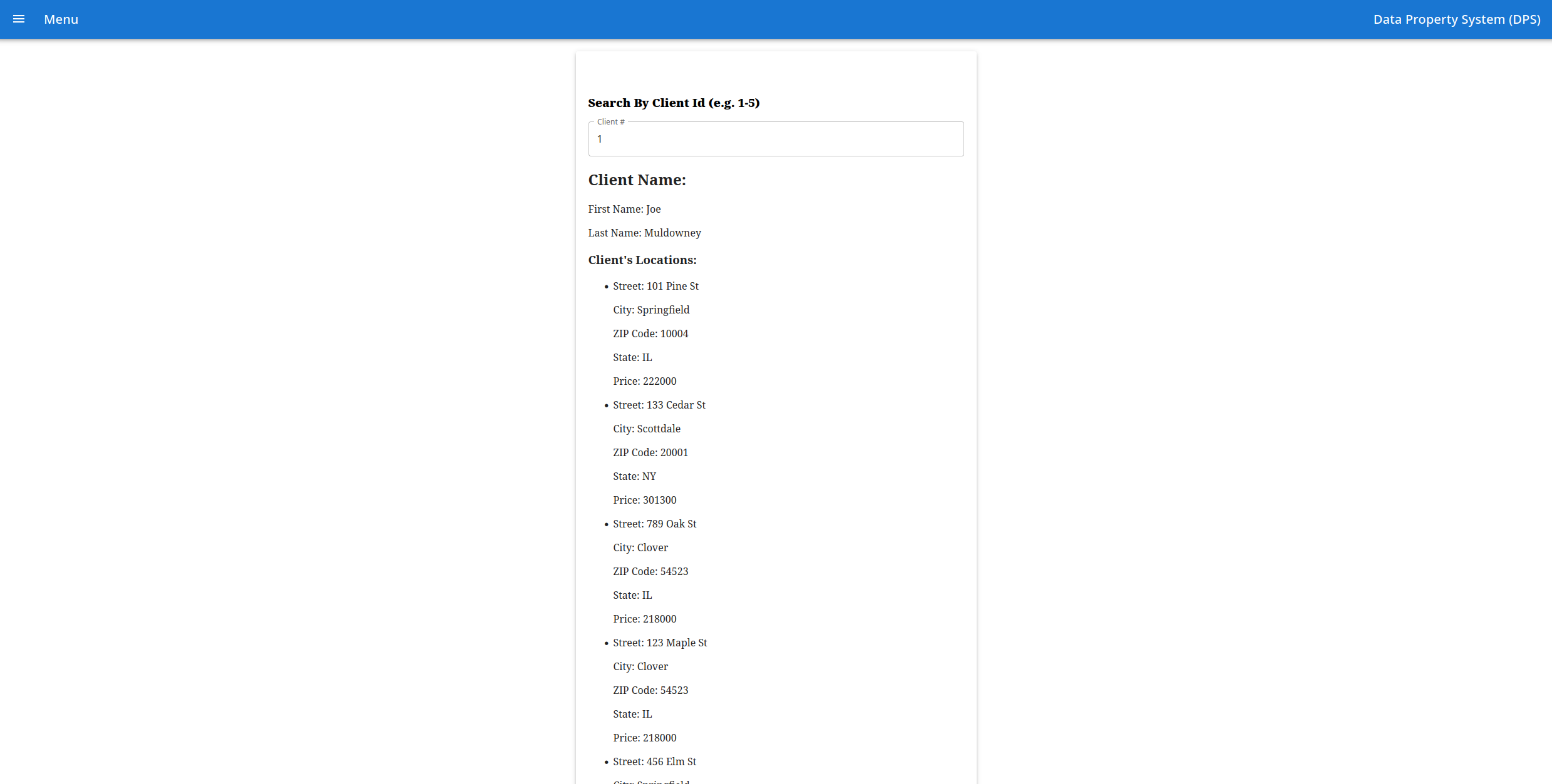Click the 456 Elm St street entry
The image size is (1552, 784).
pyautogui.click(x=654, y=761)
